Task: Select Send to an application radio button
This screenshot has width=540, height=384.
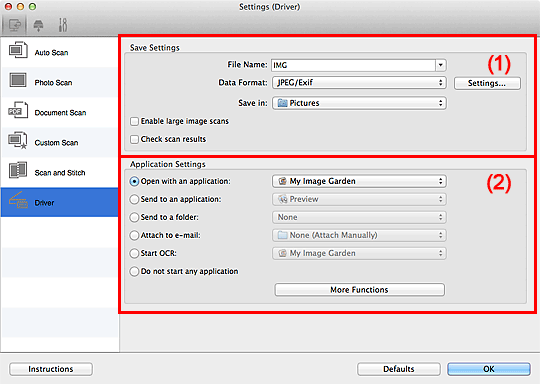Action: click(134, 199)
